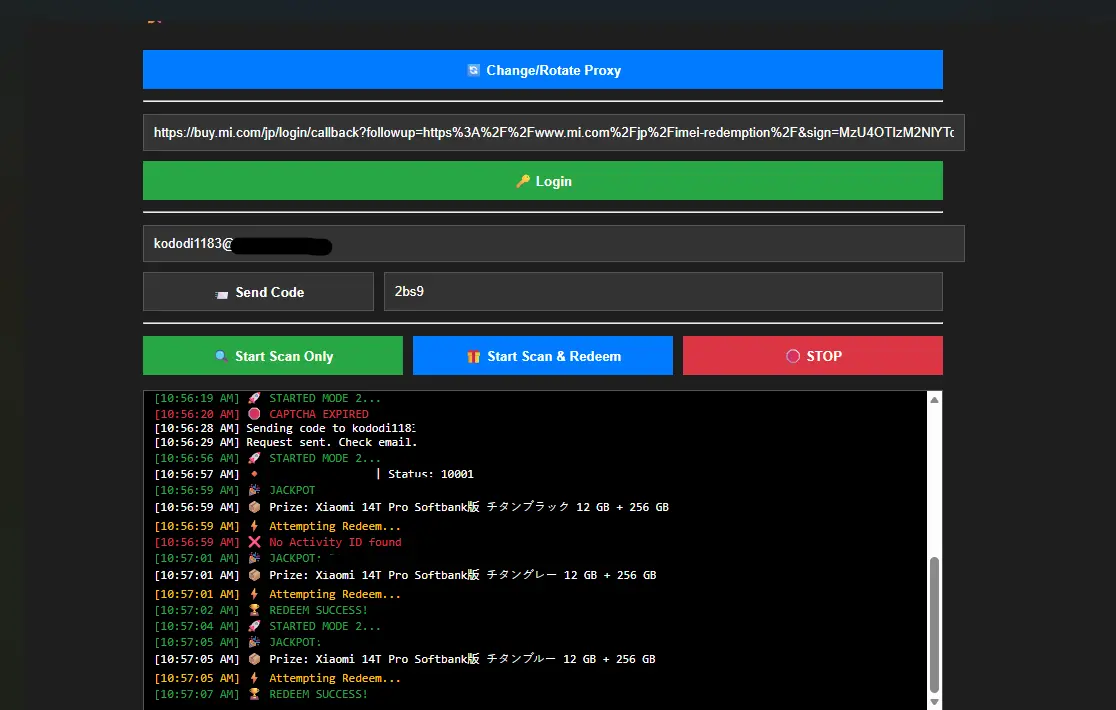The width and height of the screenshot is (1116, 710).
Task: Click the log scrollbar up arrow
Action: click(935, 400)
